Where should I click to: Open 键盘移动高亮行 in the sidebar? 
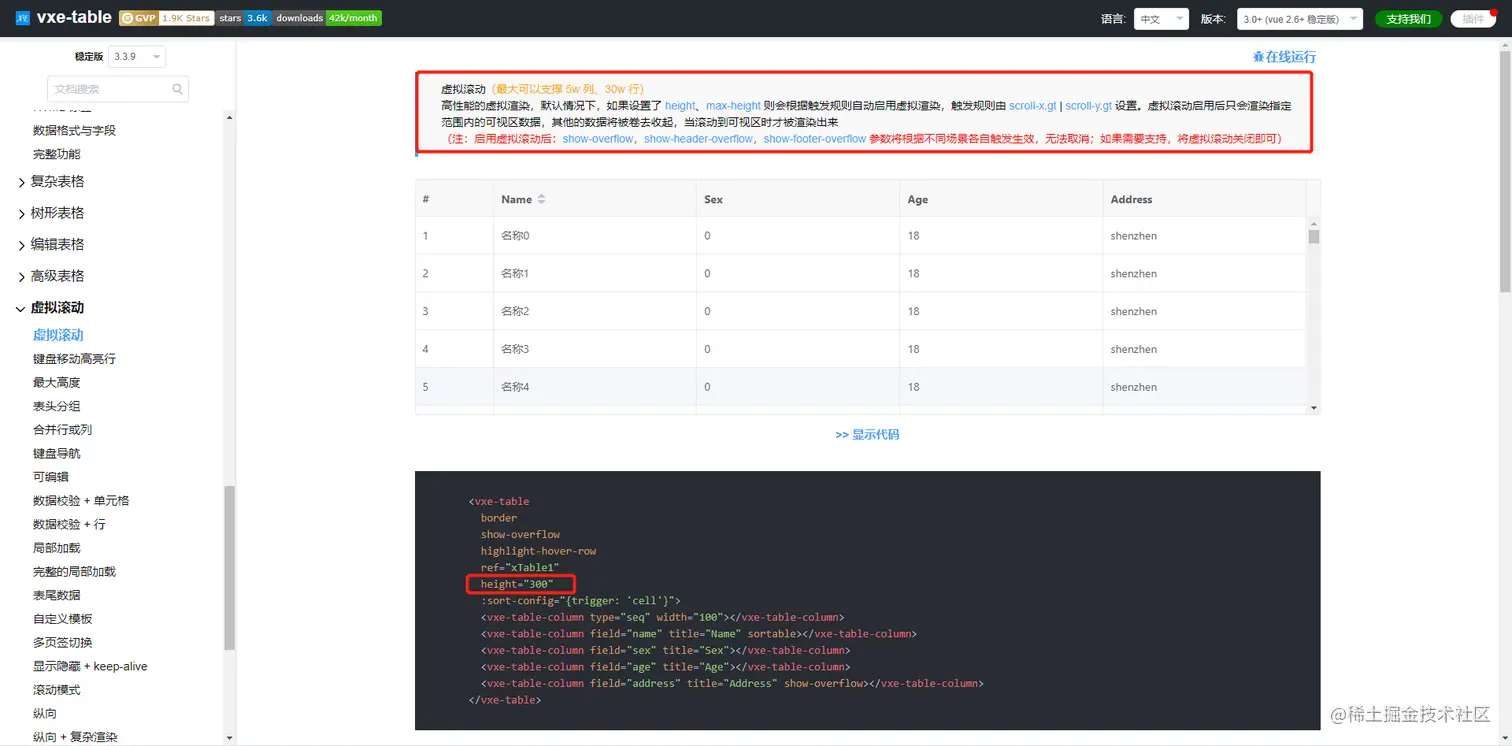75,359
